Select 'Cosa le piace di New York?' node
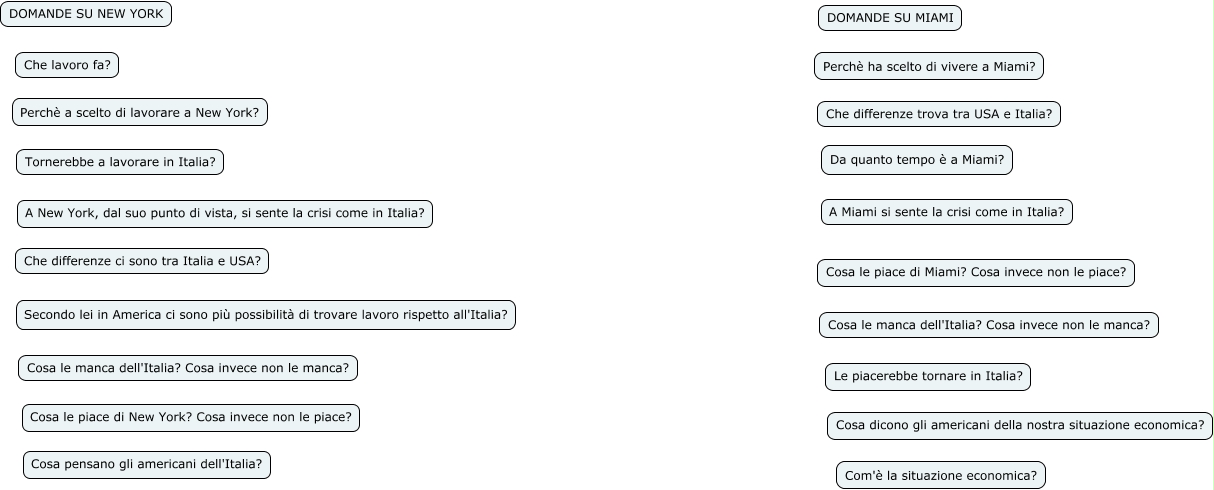The image size is (1214, 490). click(191, 418)
